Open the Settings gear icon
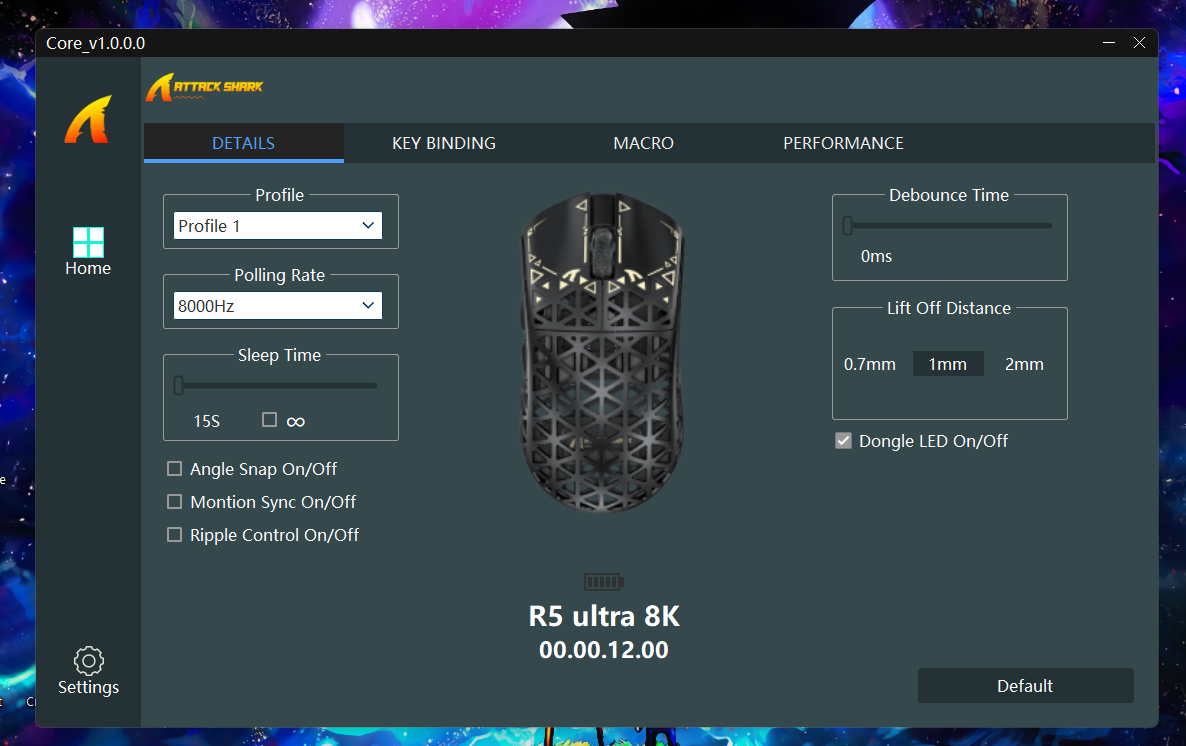The height and width of the screenshot is (746, 1186). (88, 661)
